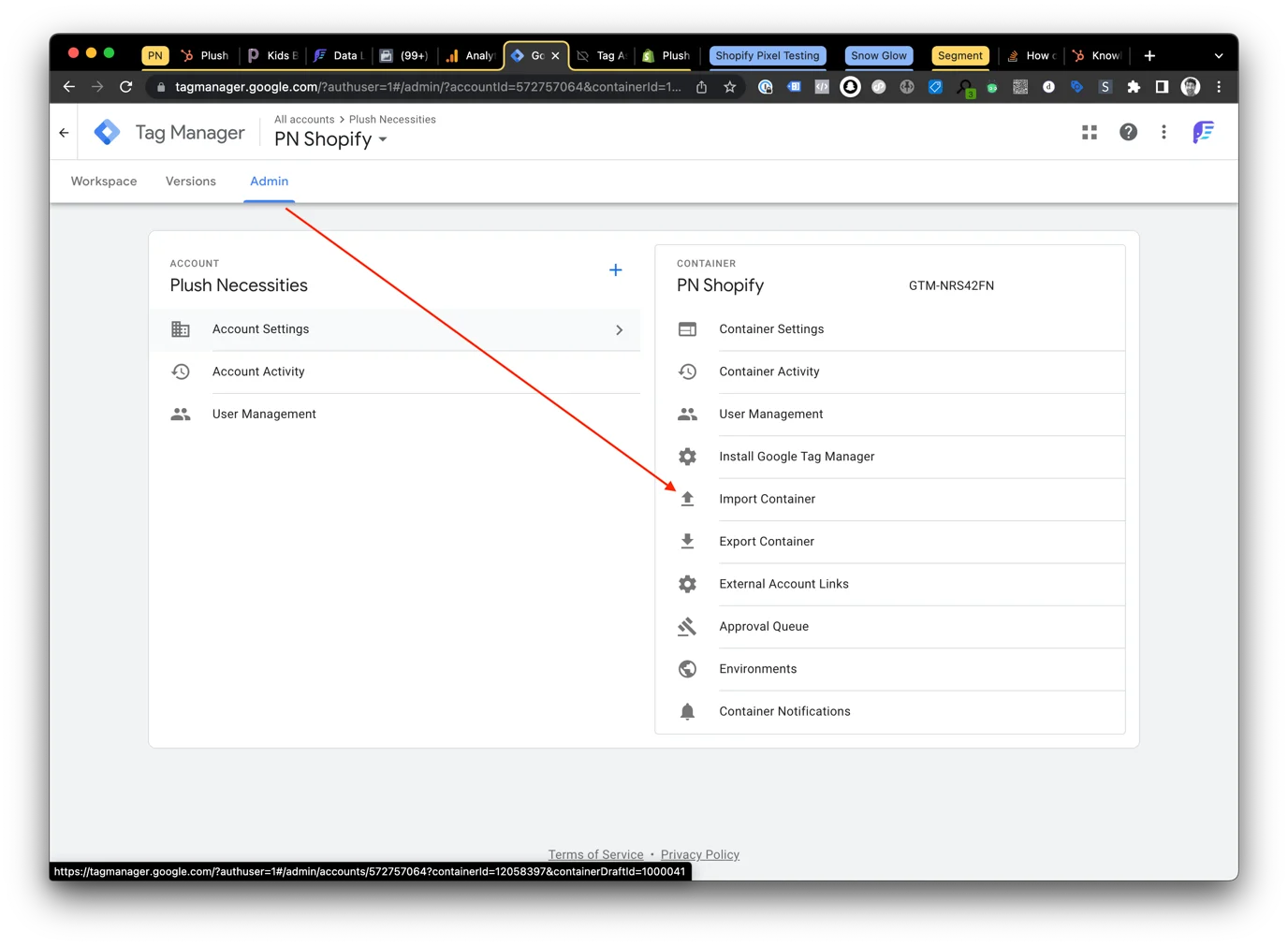Click the Account Settings building icon

coord(181,329)
